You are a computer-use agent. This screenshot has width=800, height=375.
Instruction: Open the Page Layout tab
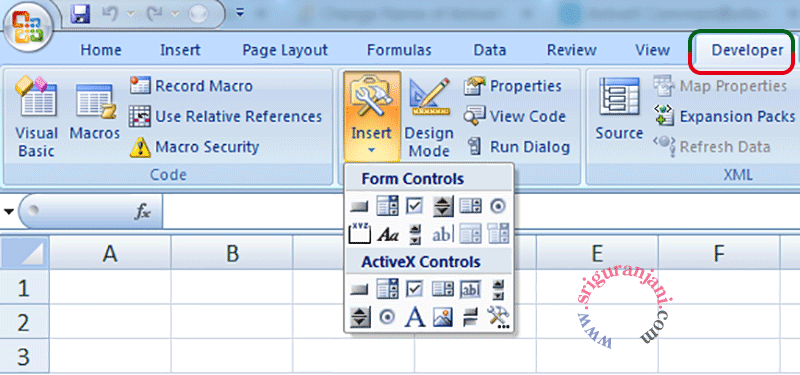click(x=285, y=51)
